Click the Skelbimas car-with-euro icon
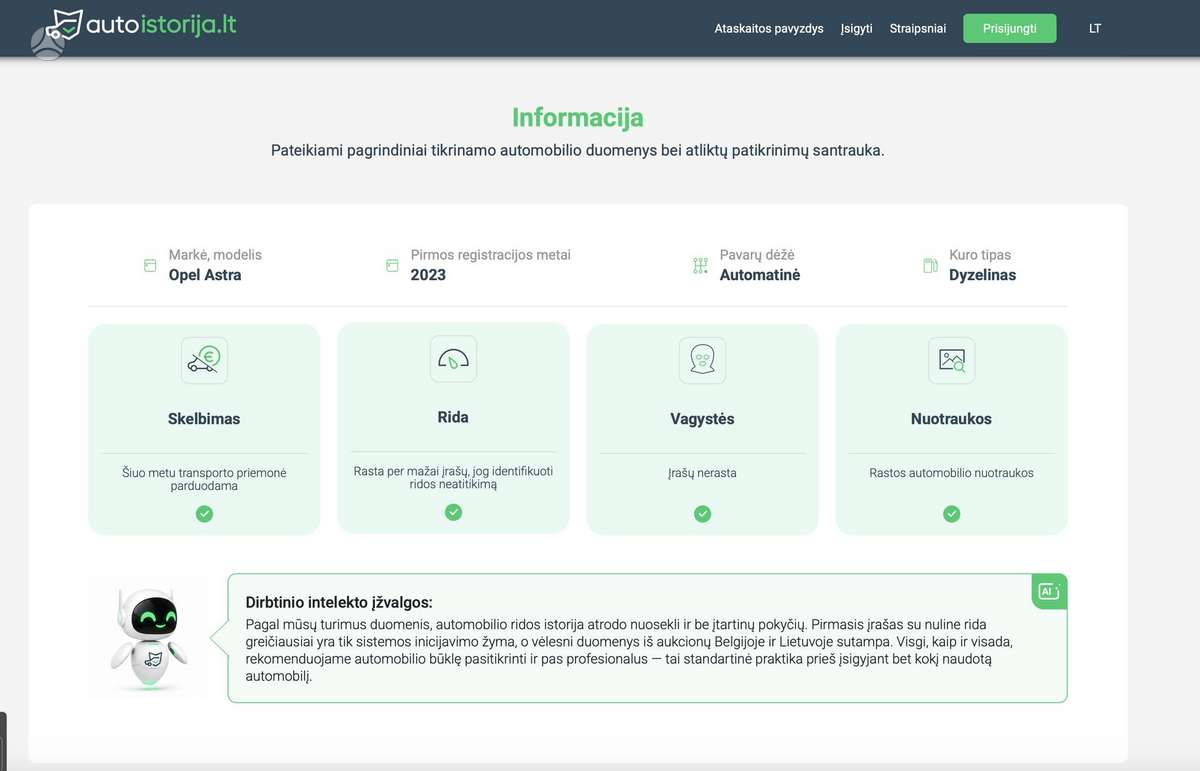This screenshot has height=771, width=1200. [x=205, y=360]
